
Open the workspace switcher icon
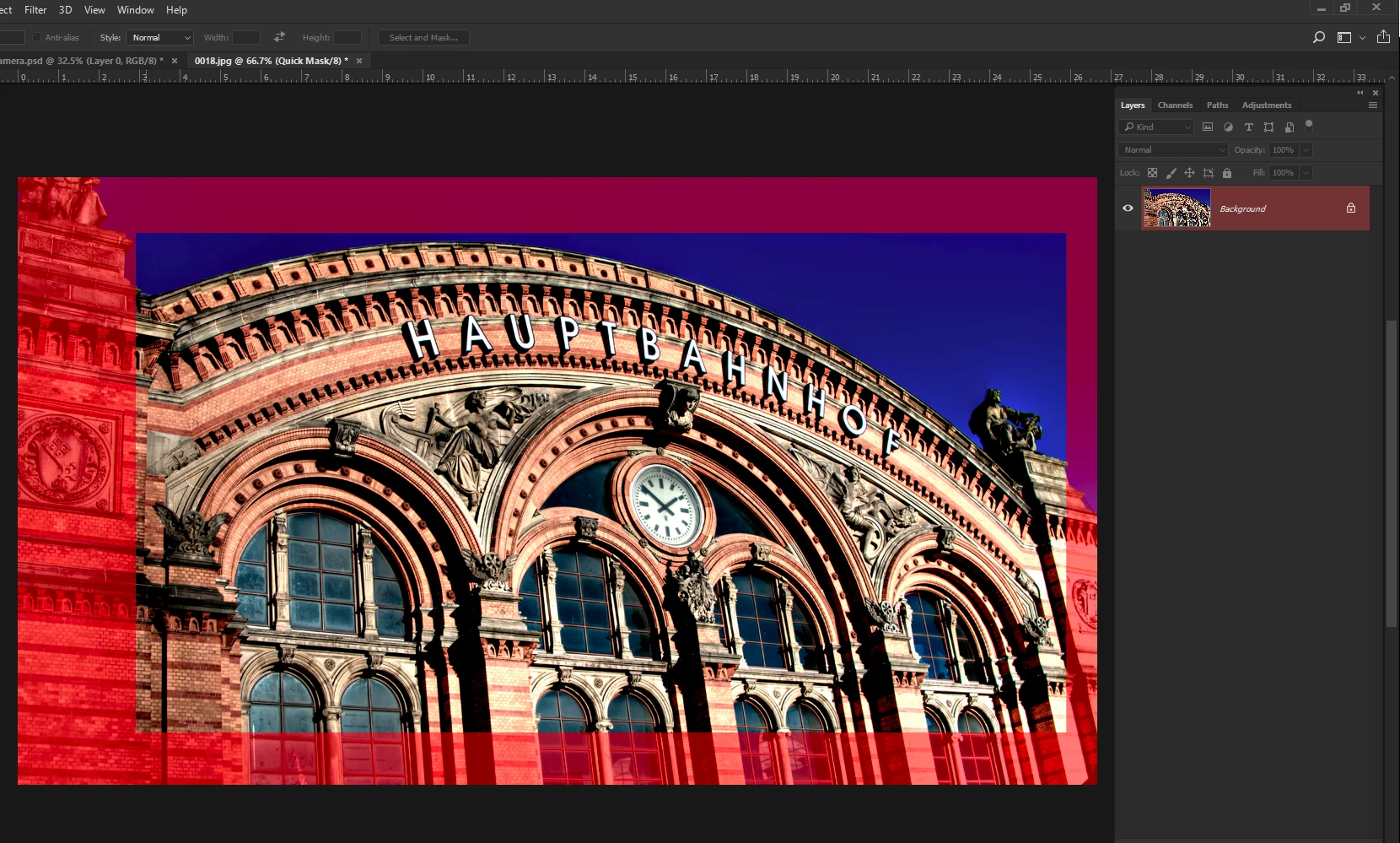point(1344,37)
